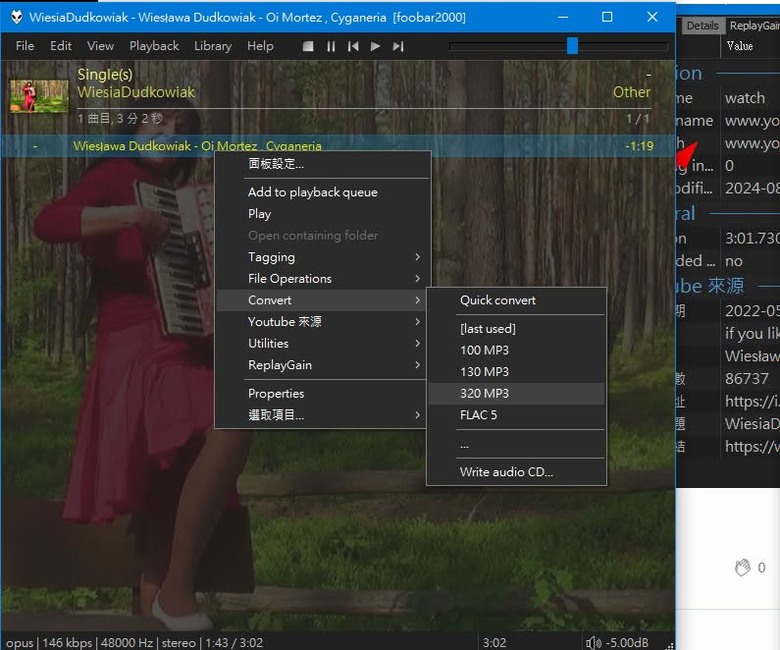Screen dimensions: 780x650
Task: Choose the 130 MP3 preset
Action: click(516, 372)
